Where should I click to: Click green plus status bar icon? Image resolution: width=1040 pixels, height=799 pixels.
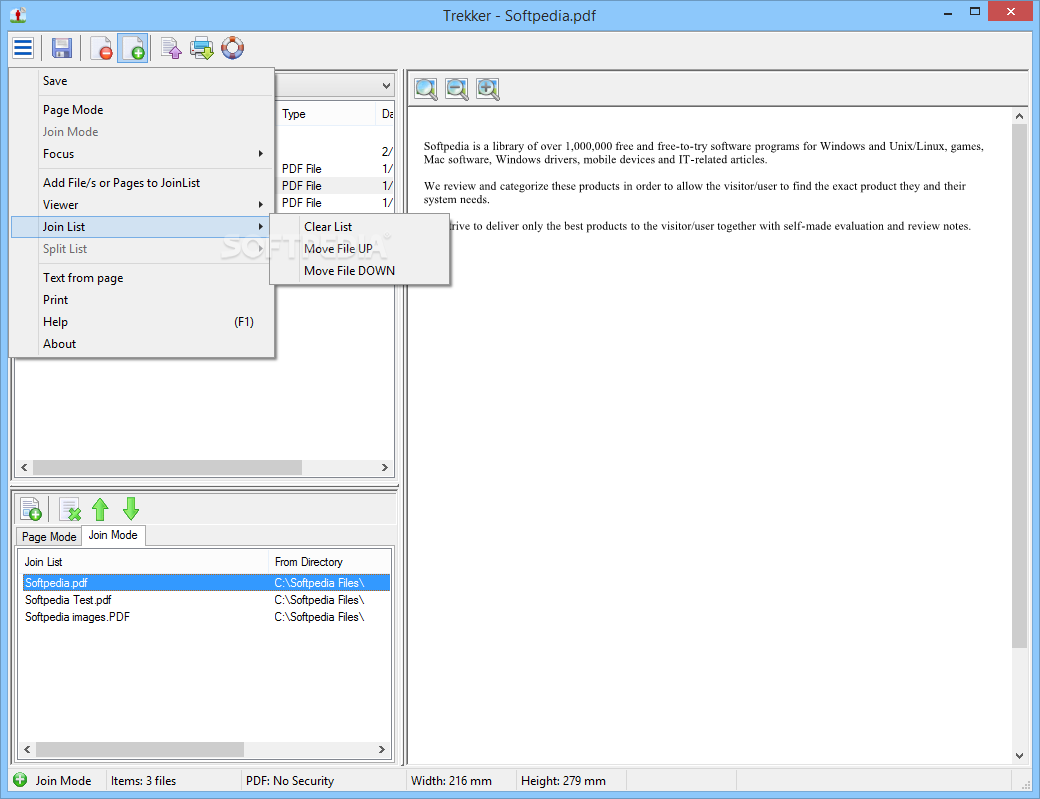pyautogui.click(x=21, y=780)
